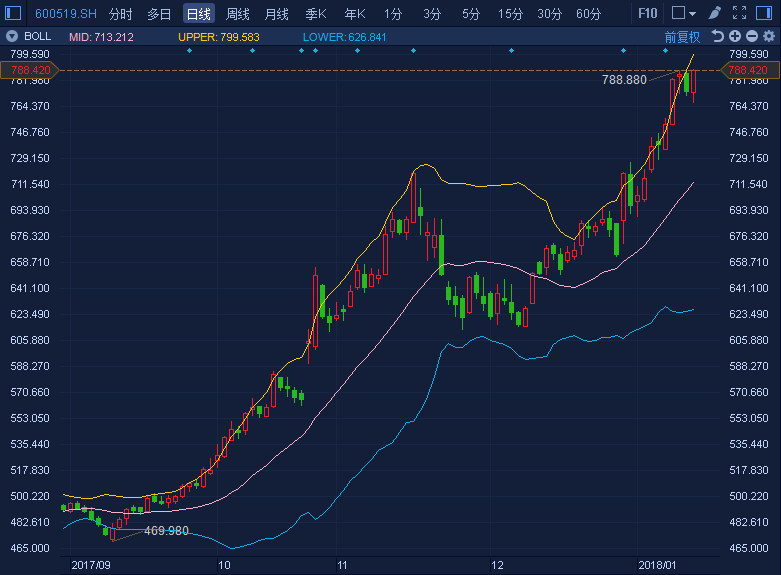This screenshot has width=781, height=575.
Task: Click the 469.980 low price label
Action: pyautogui.click(x=166, y=531)
